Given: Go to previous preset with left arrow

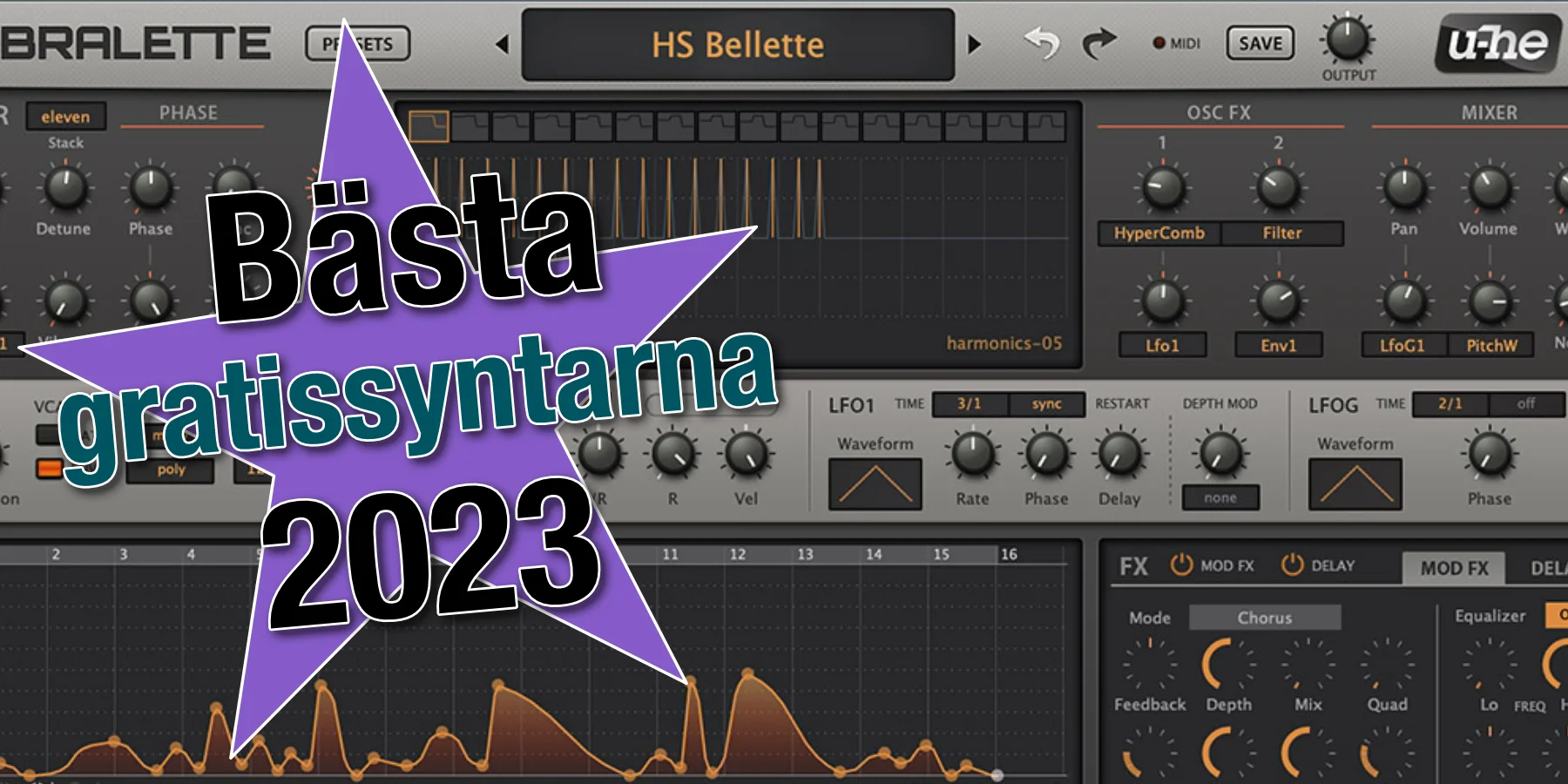Looking at the screenshot, I should coord(502,44).
